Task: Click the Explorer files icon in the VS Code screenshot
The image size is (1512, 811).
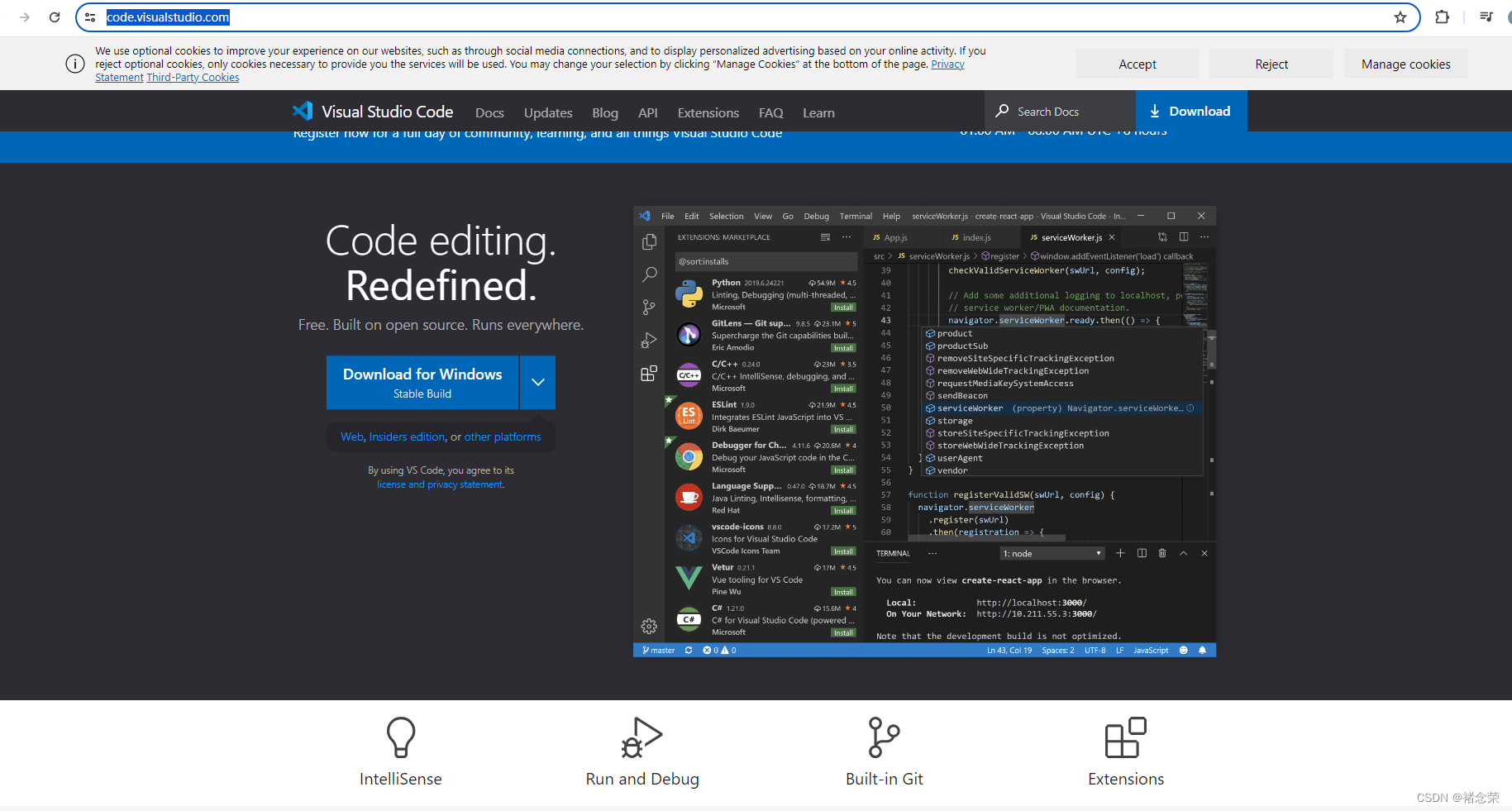Action: tap(650, 241)
